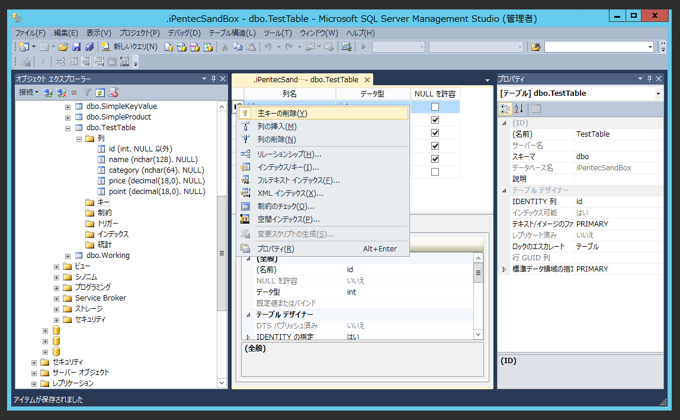
Task: Select 主キーの削除(Y) from context menu
Action: pyautogui.click(x=324, y=113)
